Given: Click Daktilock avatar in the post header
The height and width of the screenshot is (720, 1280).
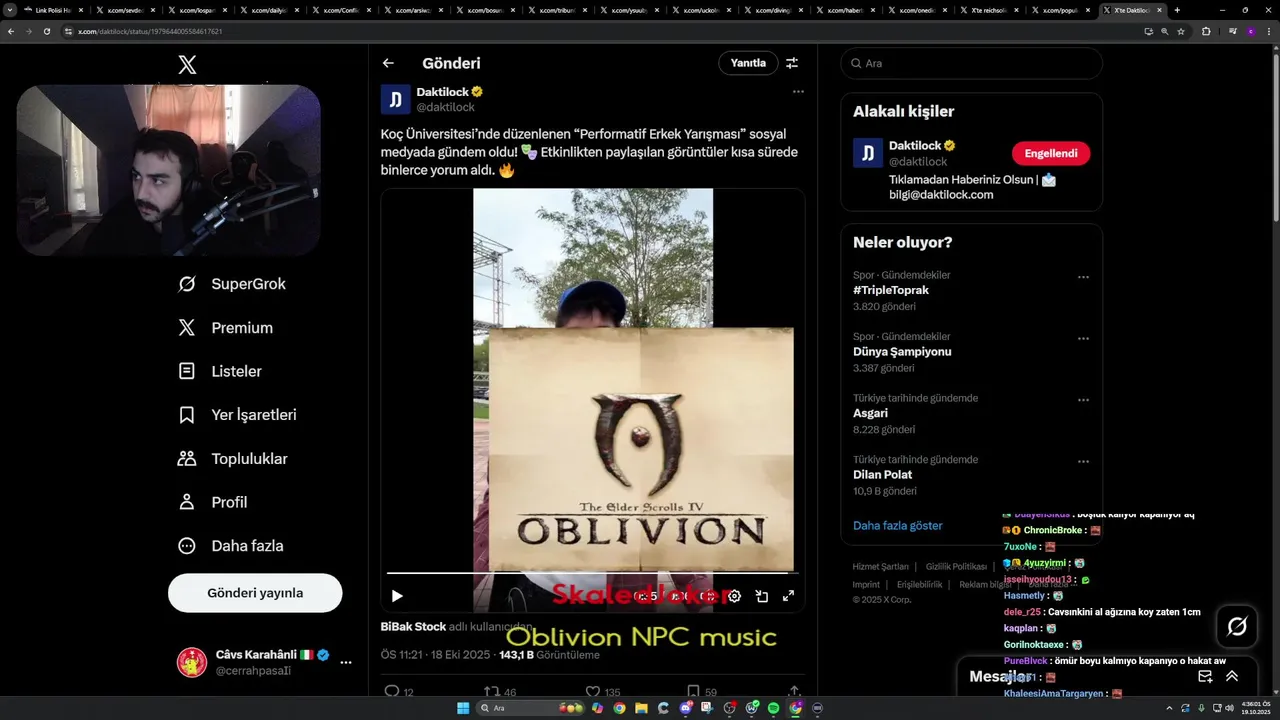Looking at the screenshot, I should (x=395, y=99).
